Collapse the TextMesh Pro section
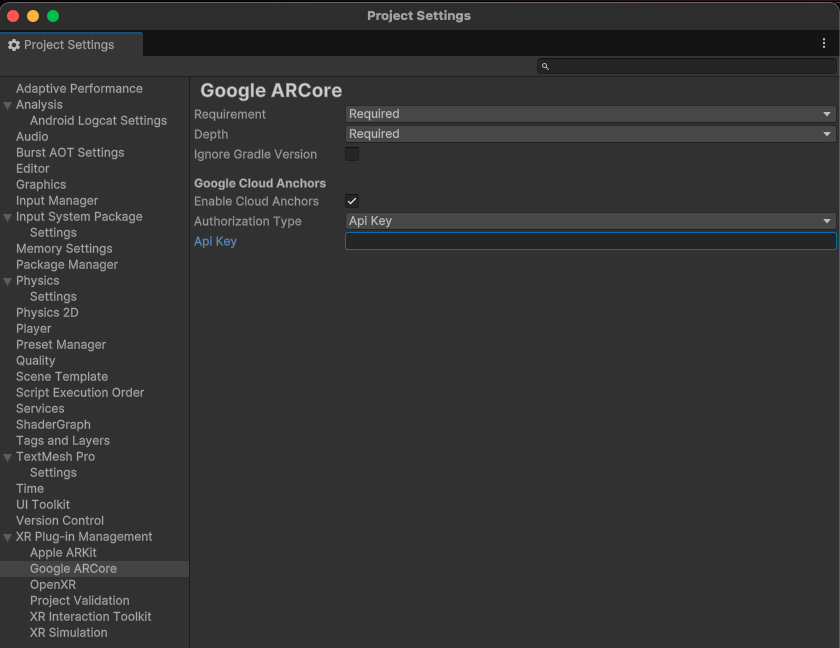The image size is (840, 648). pos(8,456)
